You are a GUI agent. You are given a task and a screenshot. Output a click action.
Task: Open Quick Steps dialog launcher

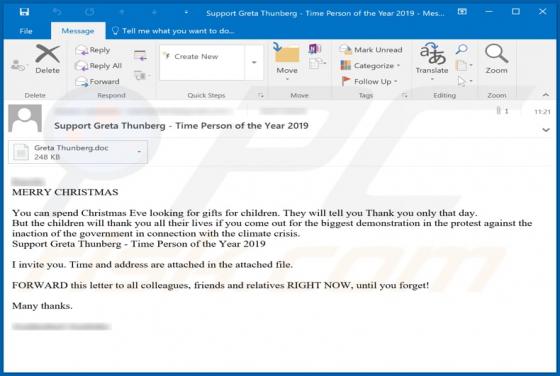[260, 95]
